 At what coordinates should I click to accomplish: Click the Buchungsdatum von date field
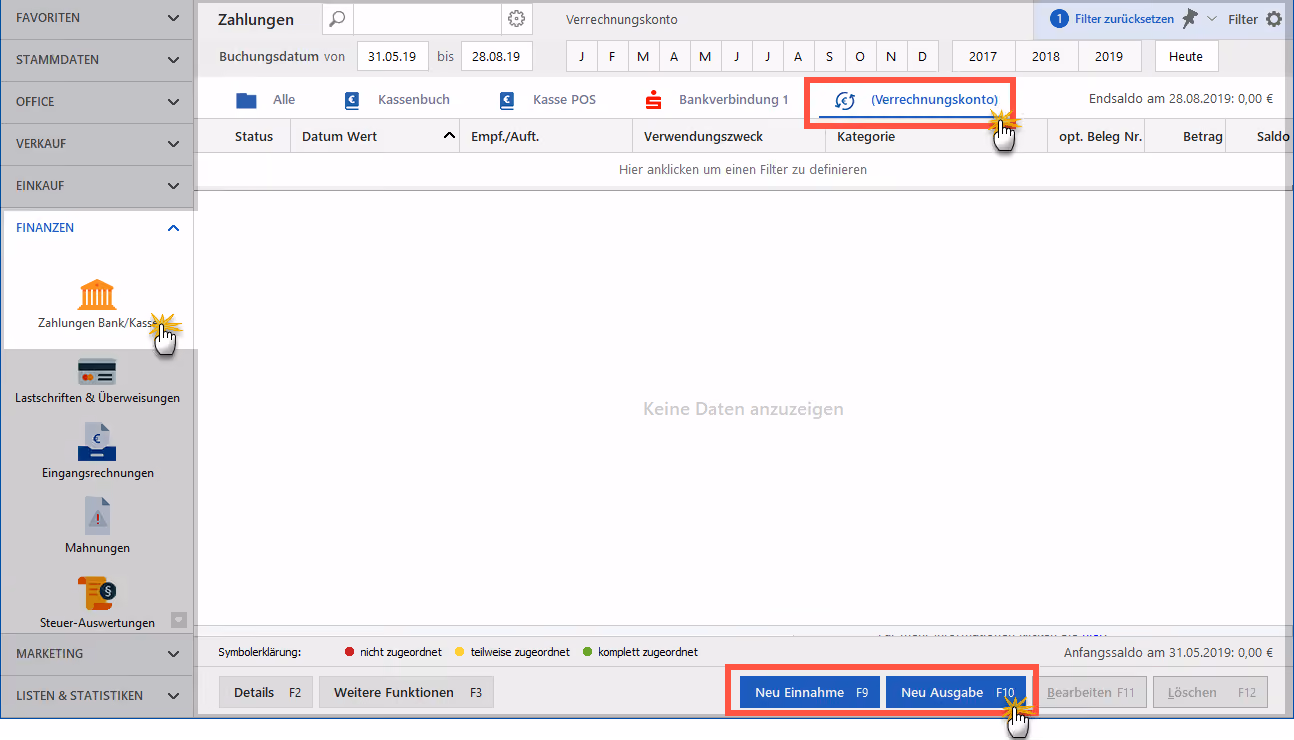pos(393,57)
